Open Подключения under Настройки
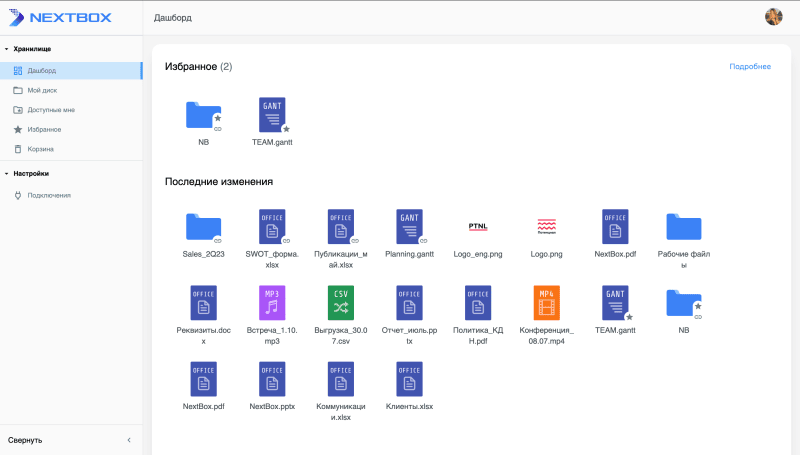The image size is (800, 455). (48, 195)
